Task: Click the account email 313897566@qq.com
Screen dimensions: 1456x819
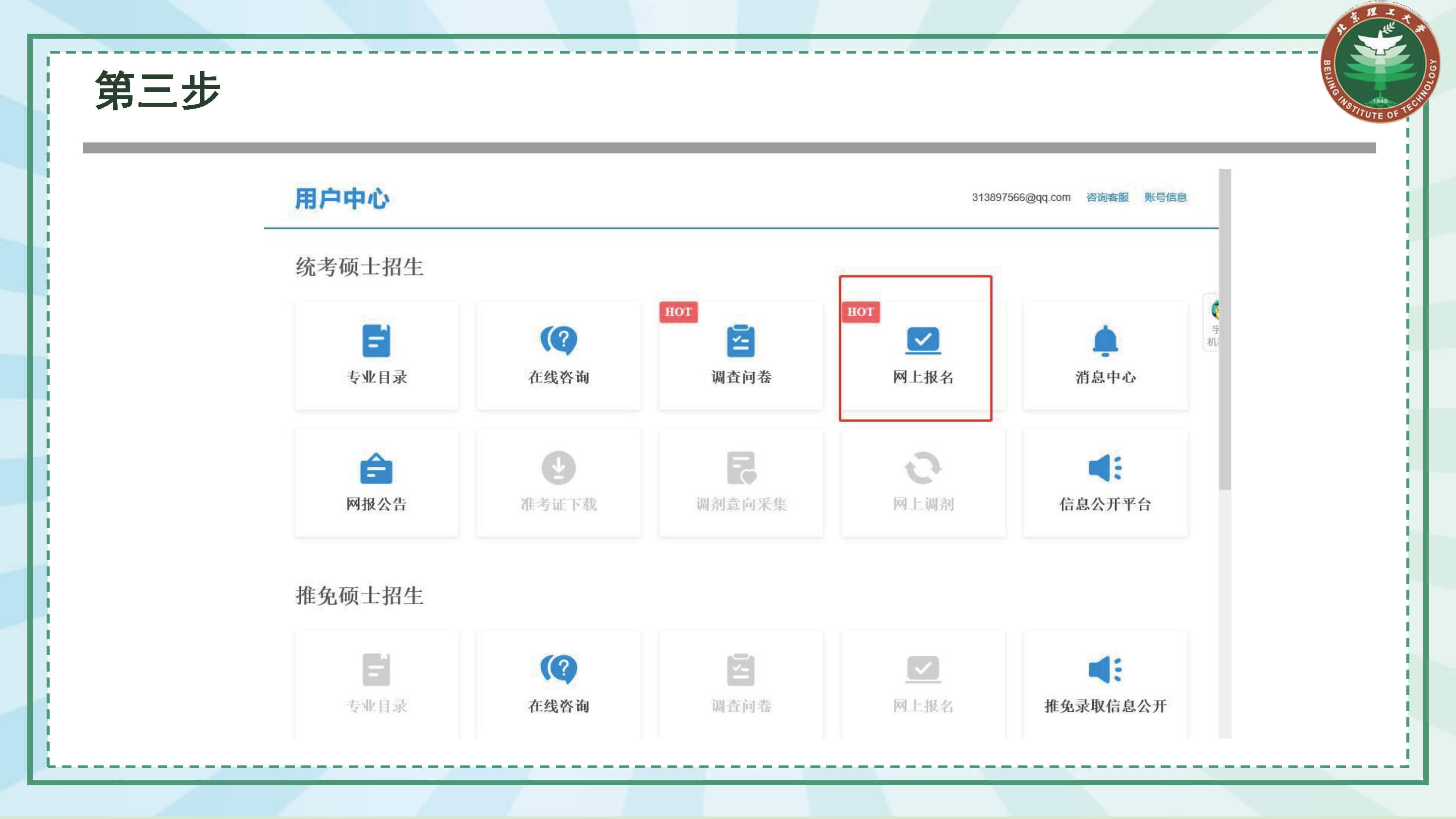Action: [1021, 197]
